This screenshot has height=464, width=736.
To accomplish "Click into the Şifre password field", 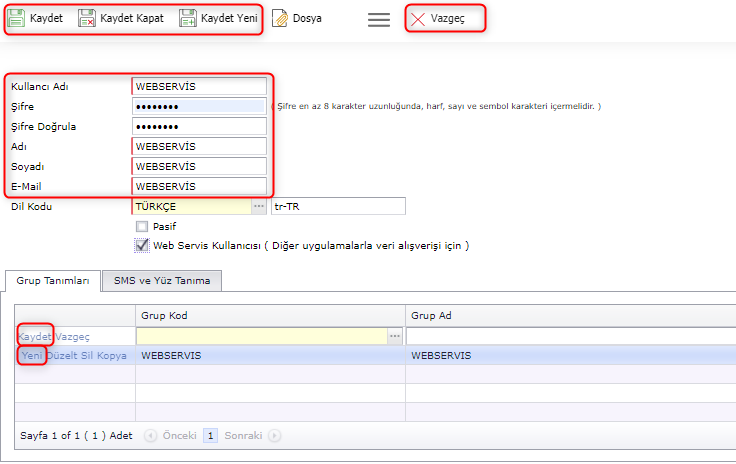I will (x=199, y=106).
